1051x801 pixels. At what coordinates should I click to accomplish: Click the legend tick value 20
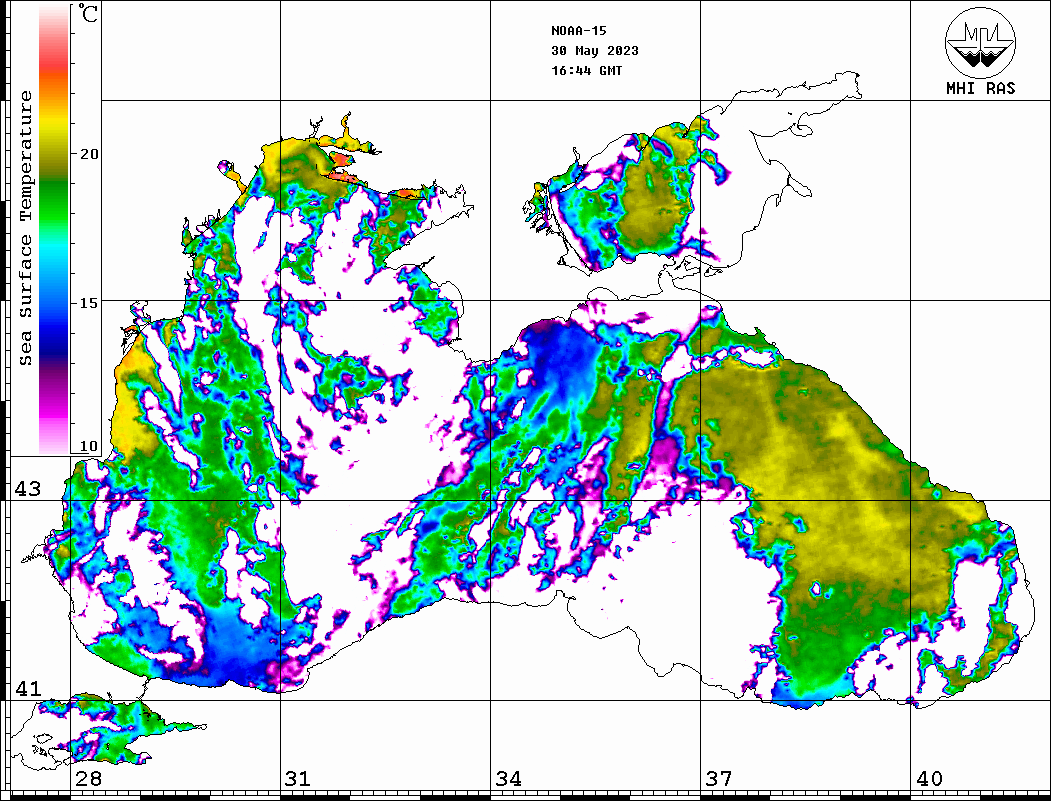88,154
